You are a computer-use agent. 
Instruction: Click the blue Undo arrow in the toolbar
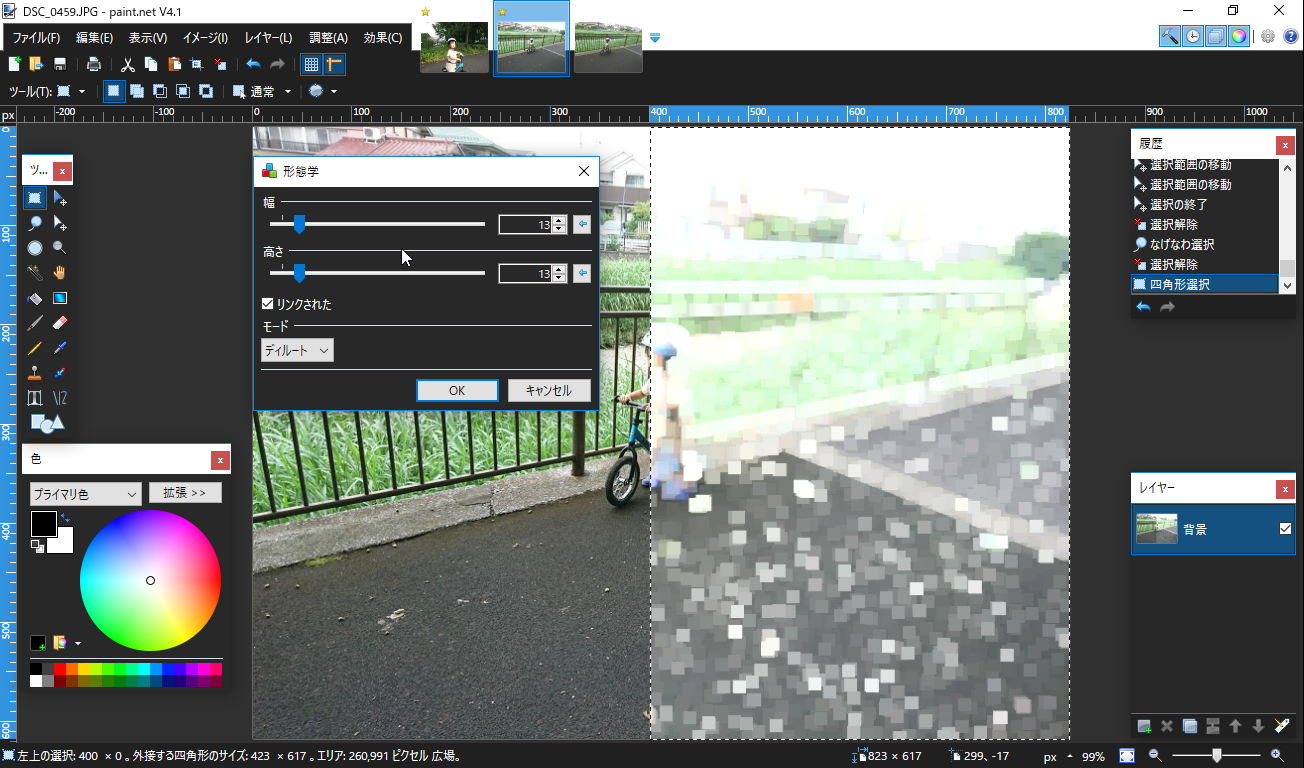click(x=254, y=64)
